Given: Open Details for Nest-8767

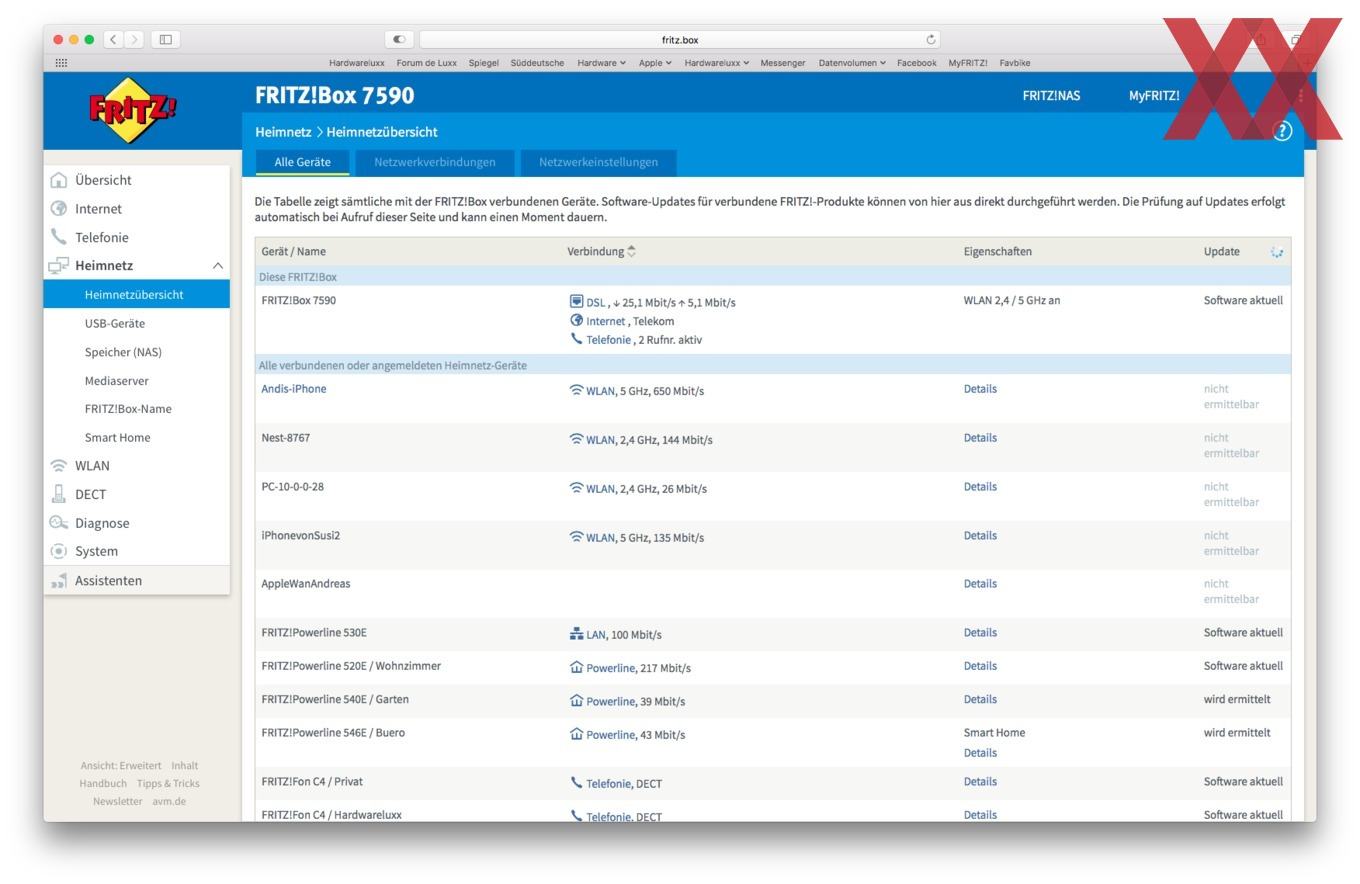Looking at the screenshot, I should pyautogui.click(x=980, y=438).
